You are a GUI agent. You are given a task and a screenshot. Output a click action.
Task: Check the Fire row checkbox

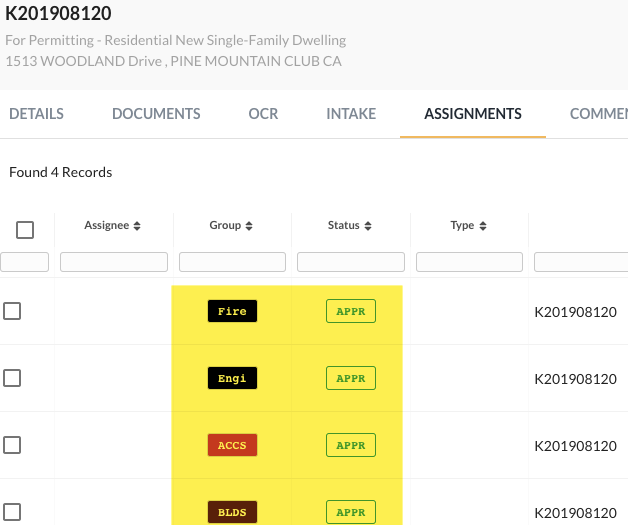point(12,311)
